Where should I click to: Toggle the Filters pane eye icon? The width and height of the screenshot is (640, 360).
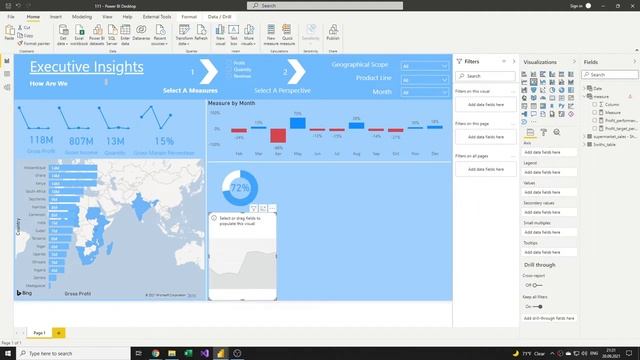(504, 61)
